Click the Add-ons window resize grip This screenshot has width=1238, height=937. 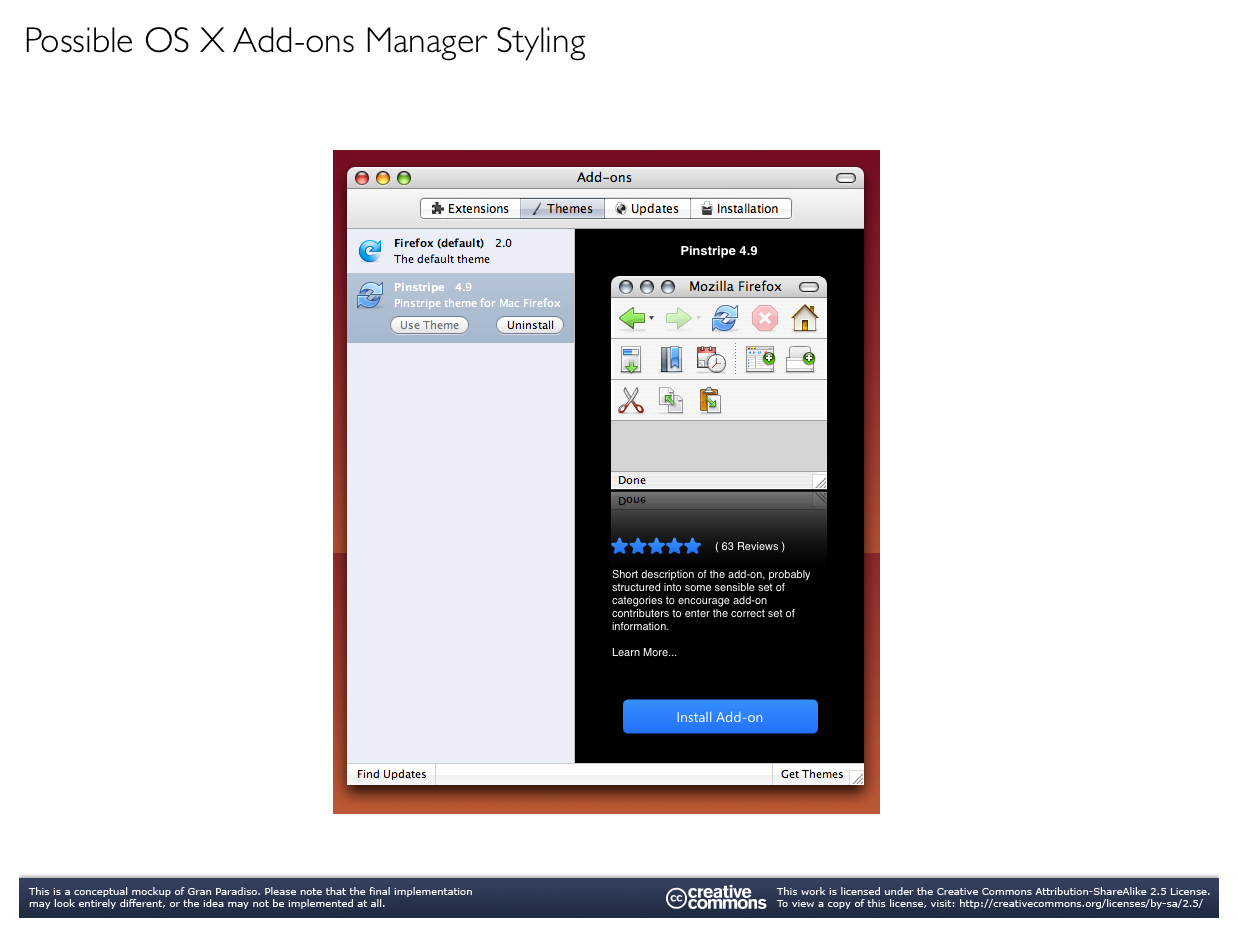click(857, 776)
